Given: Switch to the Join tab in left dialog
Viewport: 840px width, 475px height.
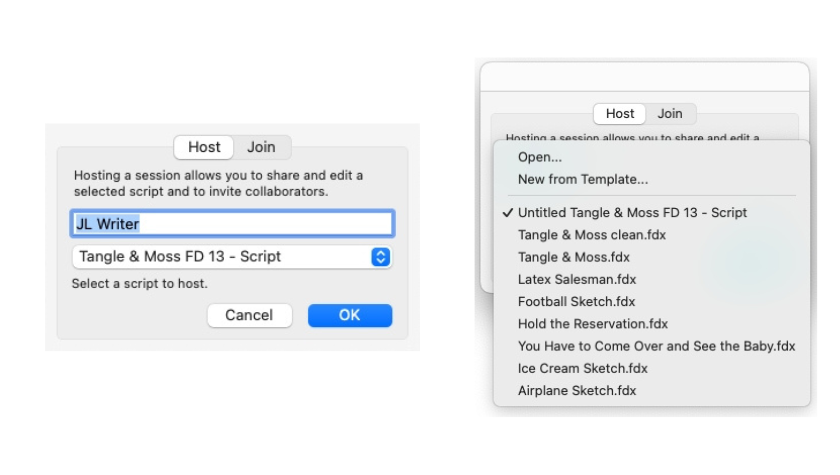Looking at the screenshot, I should point(261,147).
